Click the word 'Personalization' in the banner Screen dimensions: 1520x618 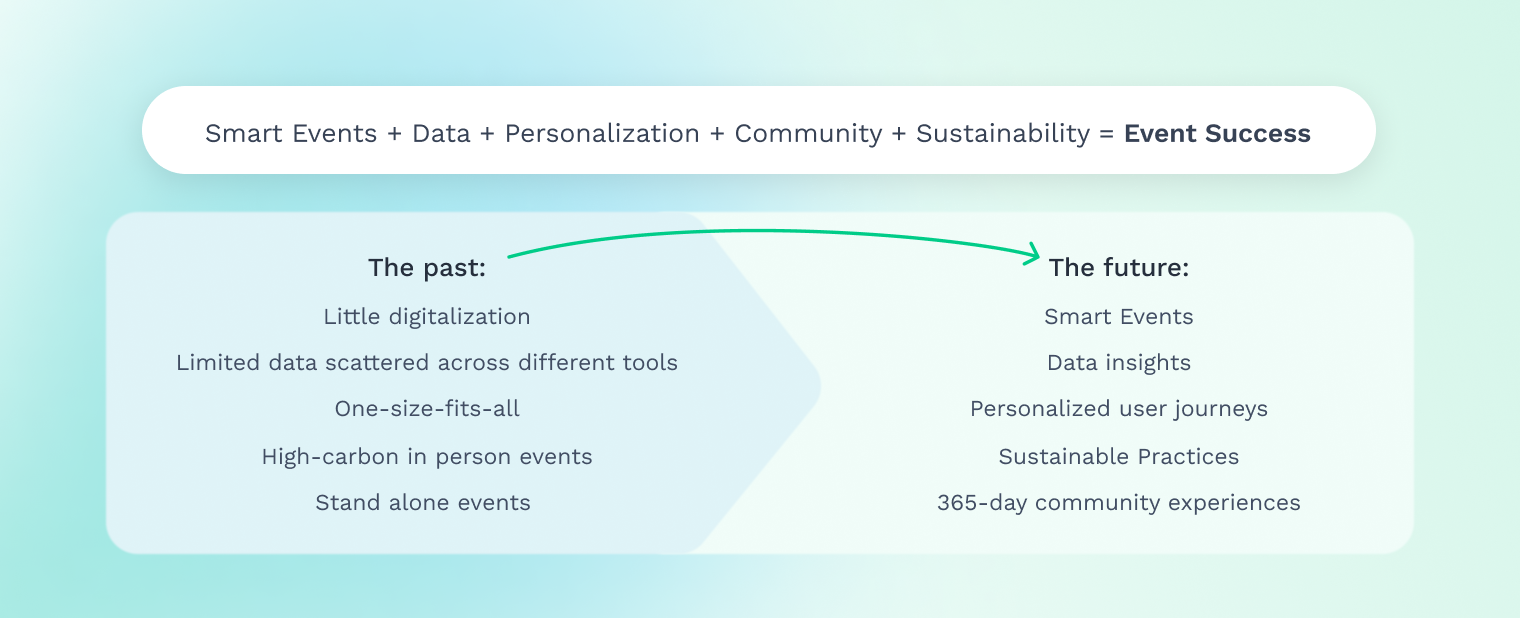pyautogui.click(x=602, y=134)
